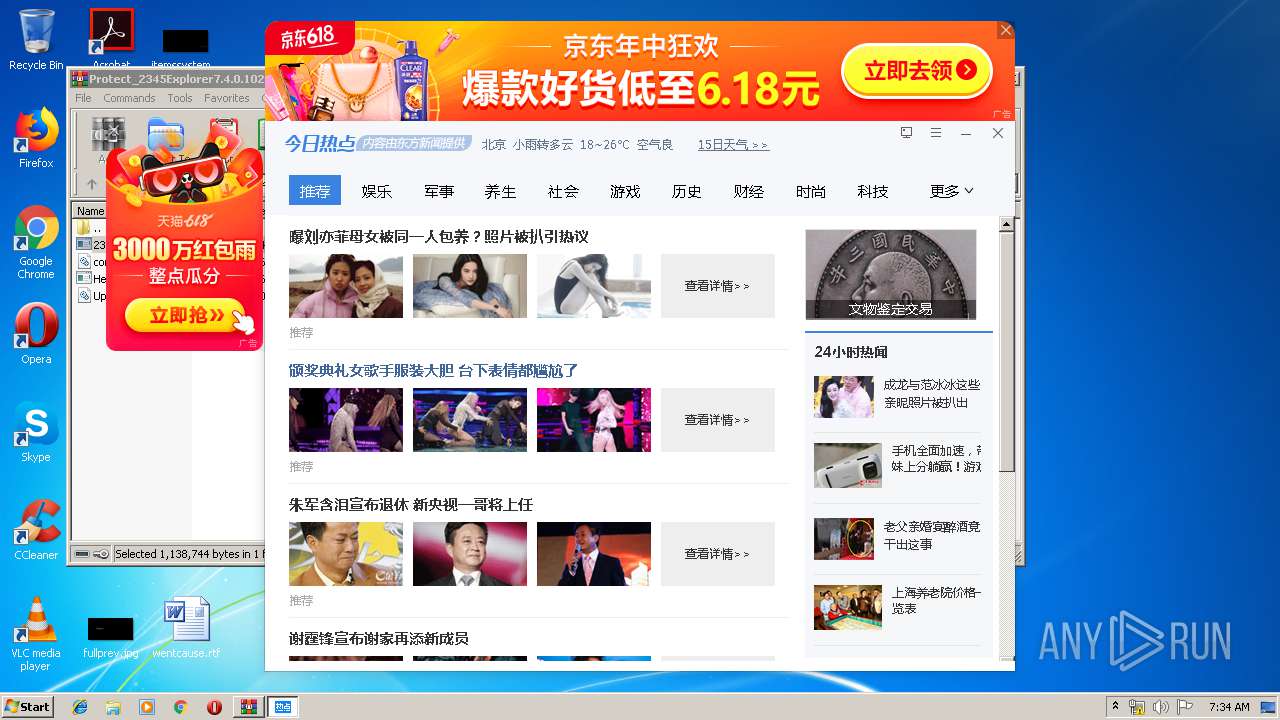The image size is (1280, 720).
Task: Open the news window menu icon
Action: (x=936, y=133)
